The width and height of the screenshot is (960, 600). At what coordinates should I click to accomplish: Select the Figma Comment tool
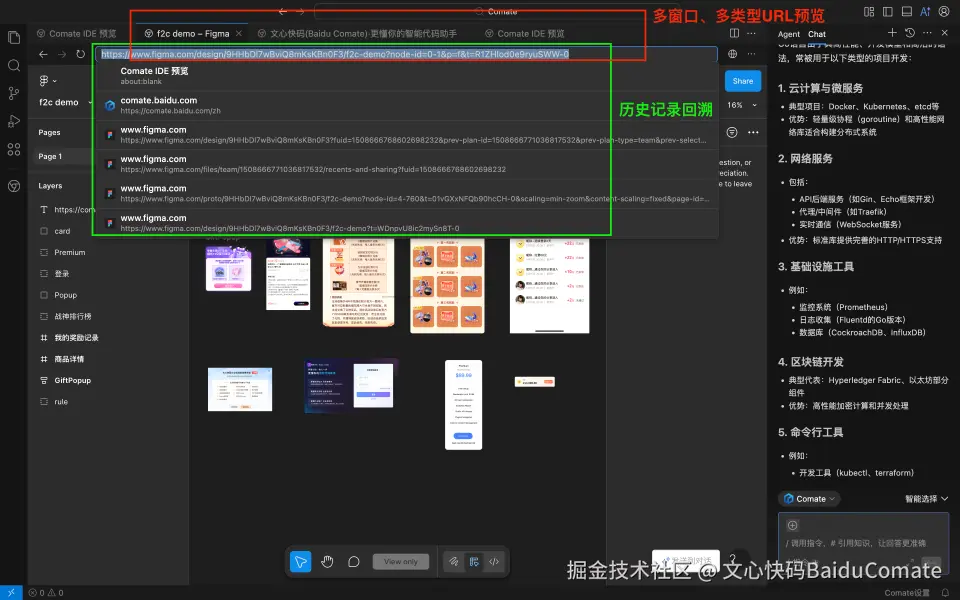[354, 561]
